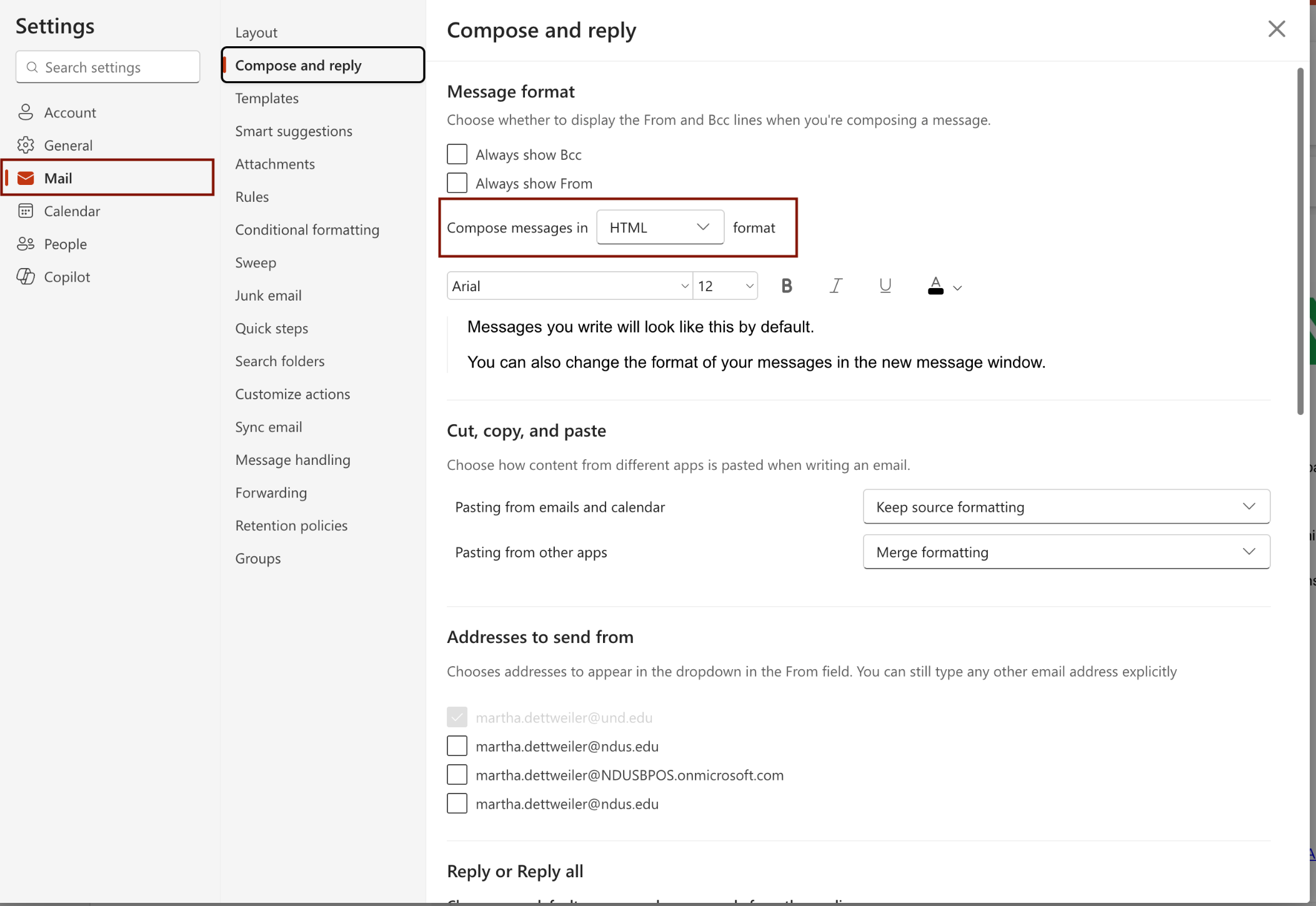Open Calendar settings via calendar icon
This screenshot has height=906, width=1316.
pos(26,211)
